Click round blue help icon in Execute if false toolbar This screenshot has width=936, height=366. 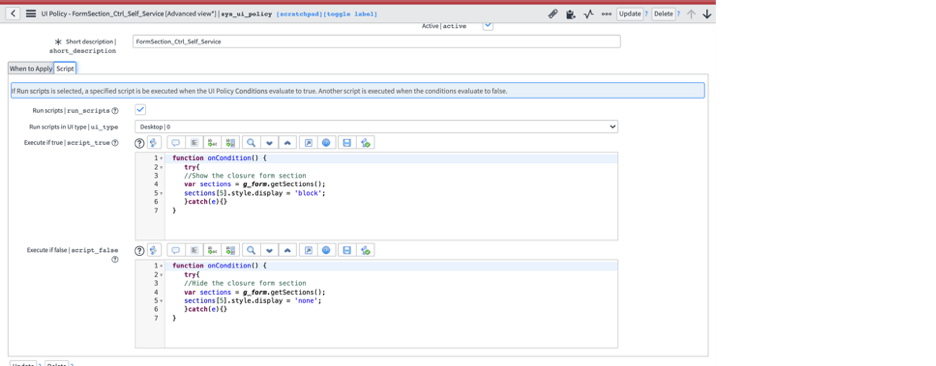click(326, 250)
